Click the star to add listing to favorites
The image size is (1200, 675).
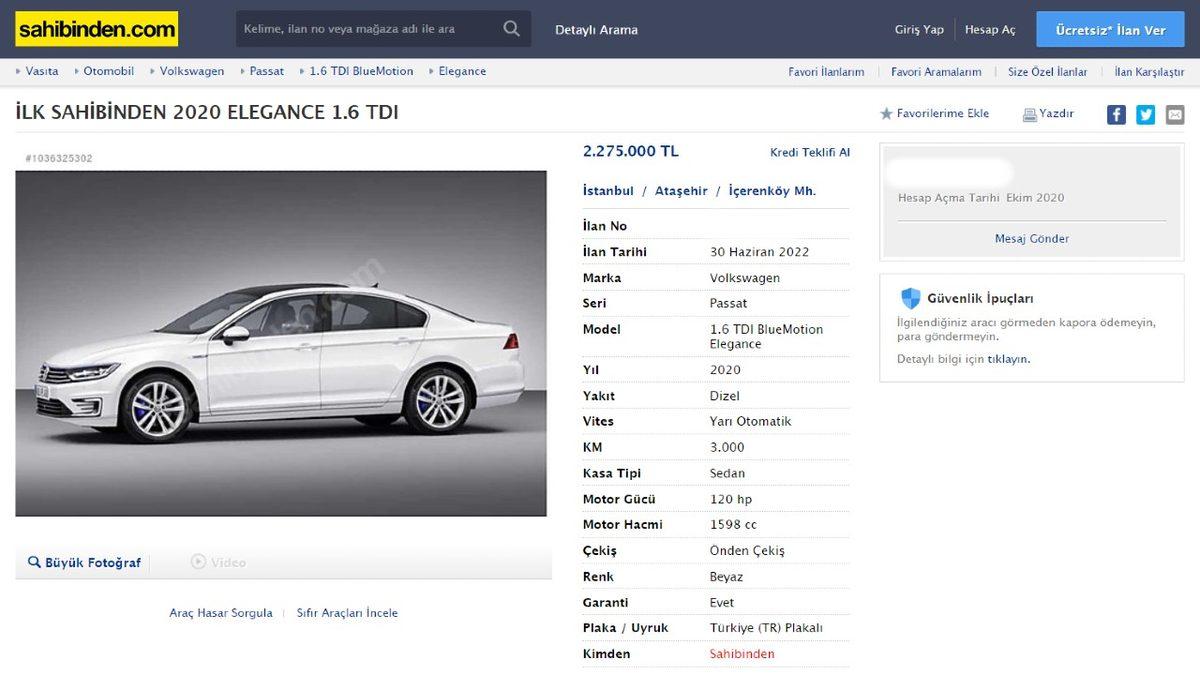(x=886, y=114)
